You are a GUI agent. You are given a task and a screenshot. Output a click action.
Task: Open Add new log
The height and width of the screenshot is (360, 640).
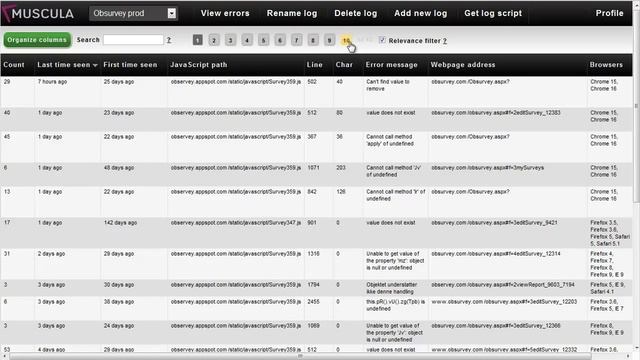click(420, 13)
